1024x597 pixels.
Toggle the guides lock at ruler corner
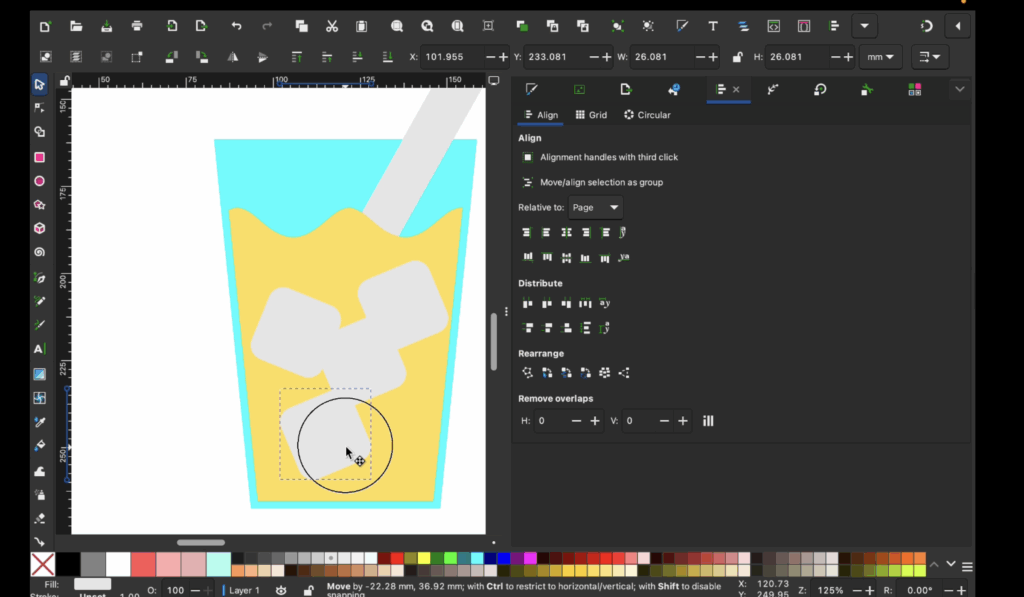[x=64, y=82]
